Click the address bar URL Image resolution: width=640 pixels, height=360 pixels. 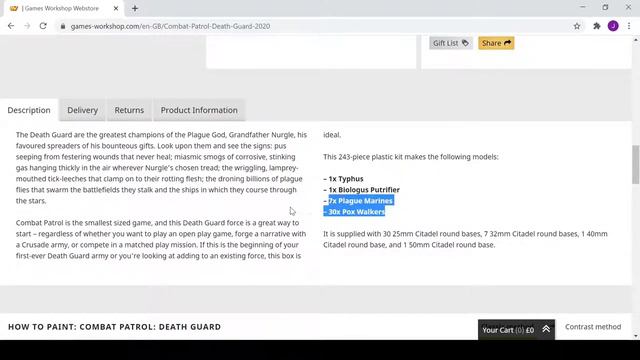(170, 26)
